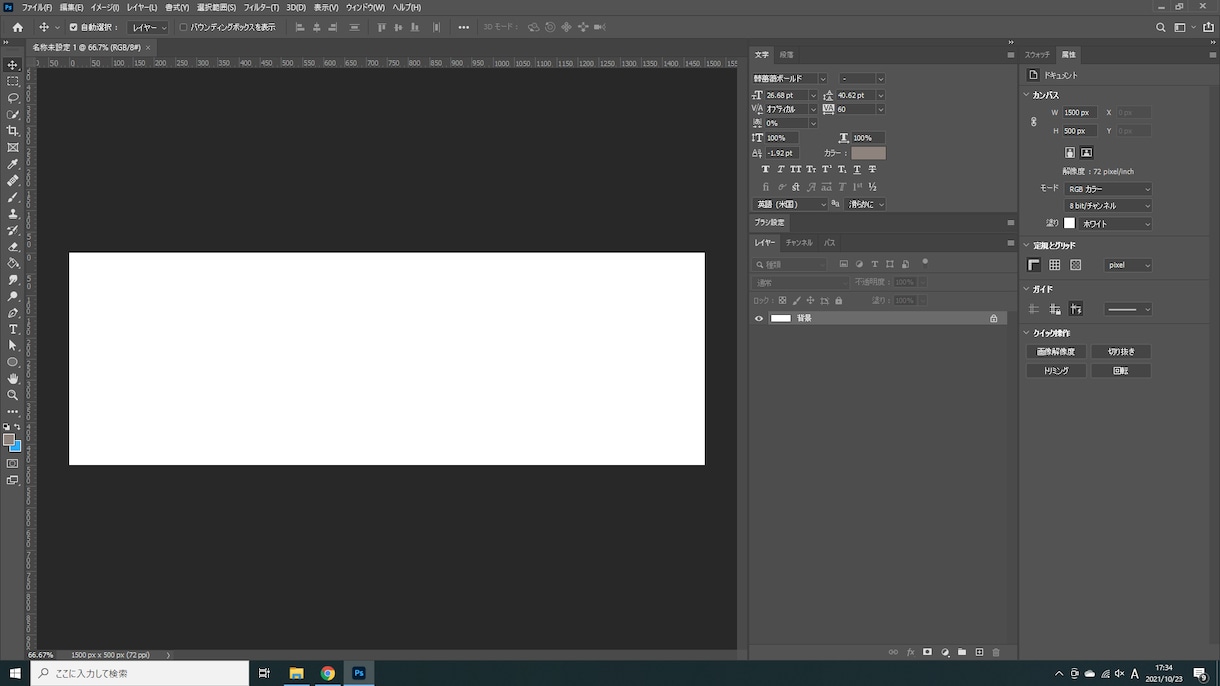Image resolution: width=1220 pixels, height=686 pixels.
Task: Switch to the スウォッチ tab
Action: pyautogui.click(x=1037, y=55)
